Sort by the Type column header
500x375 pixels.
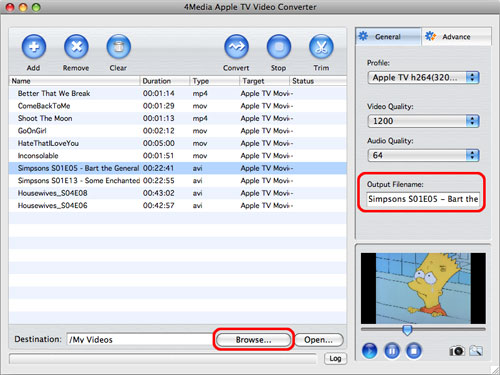point(215,81)
